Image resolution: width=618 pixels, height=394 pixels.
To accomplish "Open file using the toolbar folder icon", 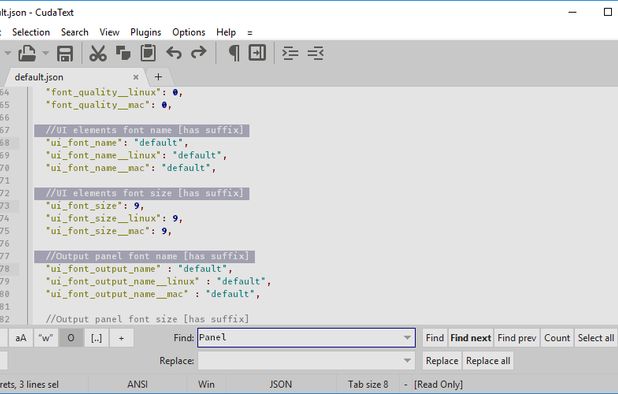I will click(27, 53).
